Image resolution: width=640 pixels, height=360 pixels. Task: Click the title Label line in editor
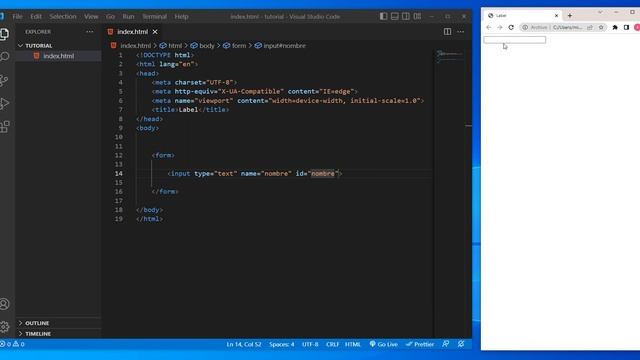point(190,110)
